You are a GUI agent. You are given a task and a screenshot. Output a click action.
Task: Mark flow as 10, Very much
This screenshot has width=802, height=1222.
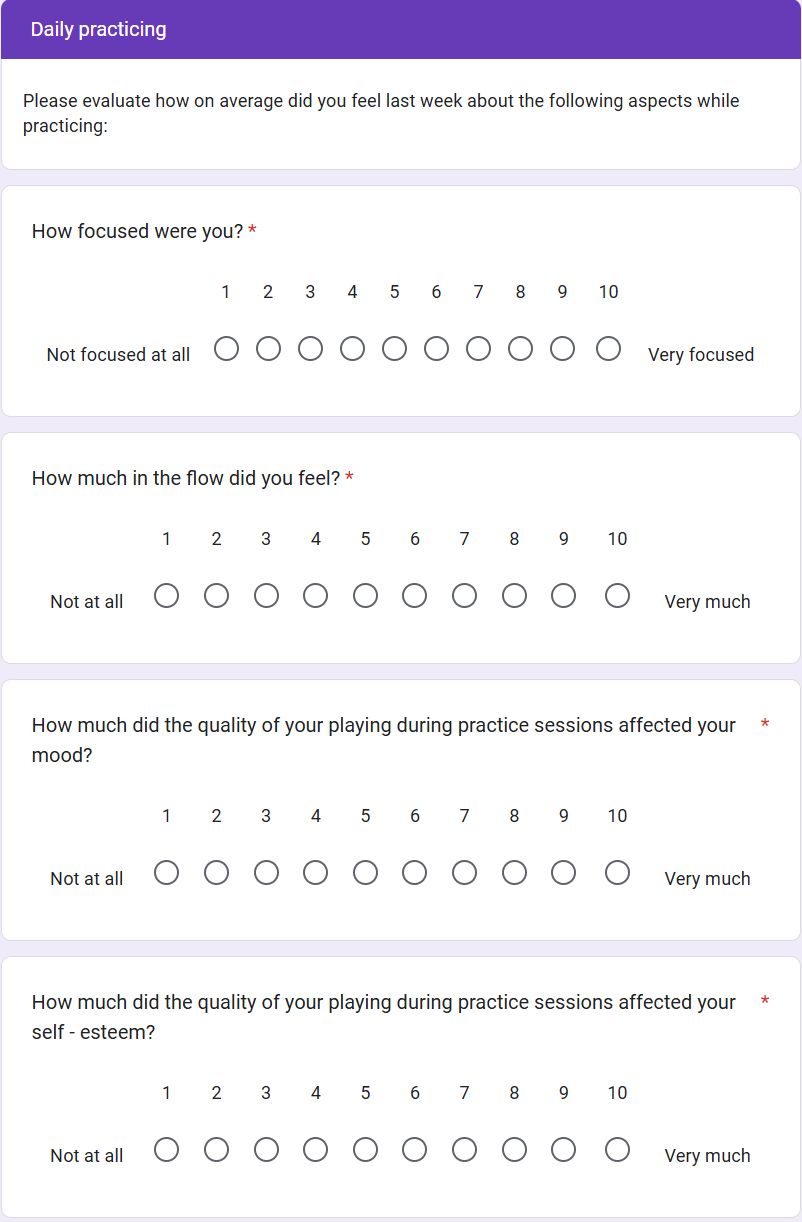(x=618, y=596)
